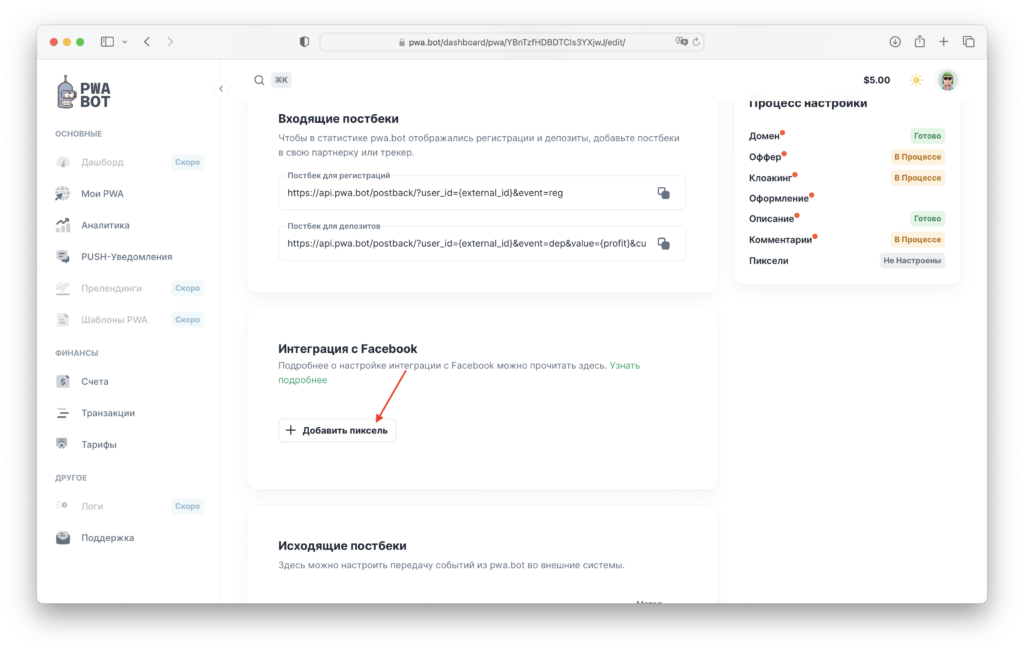The image size is (1024, 652).
Task: Navigate to Транзакции page
Action: pyautogui.click(x=108, y=412)
